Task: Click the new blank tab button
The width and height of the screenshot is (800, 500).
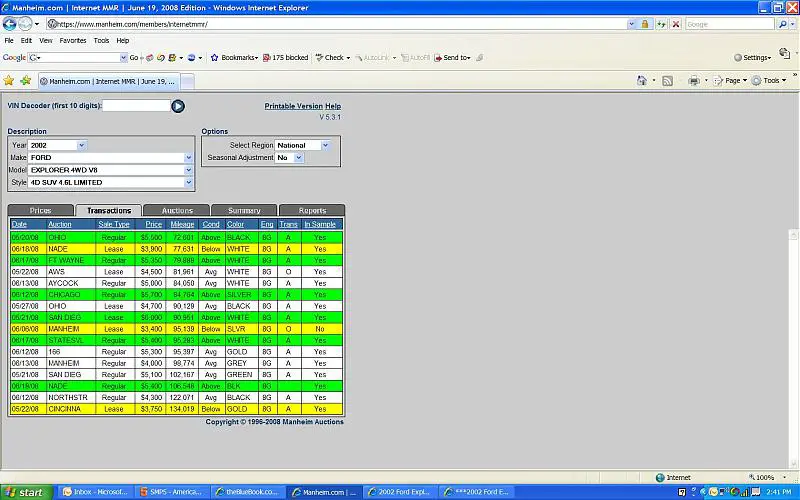Action: click(187, 81)
